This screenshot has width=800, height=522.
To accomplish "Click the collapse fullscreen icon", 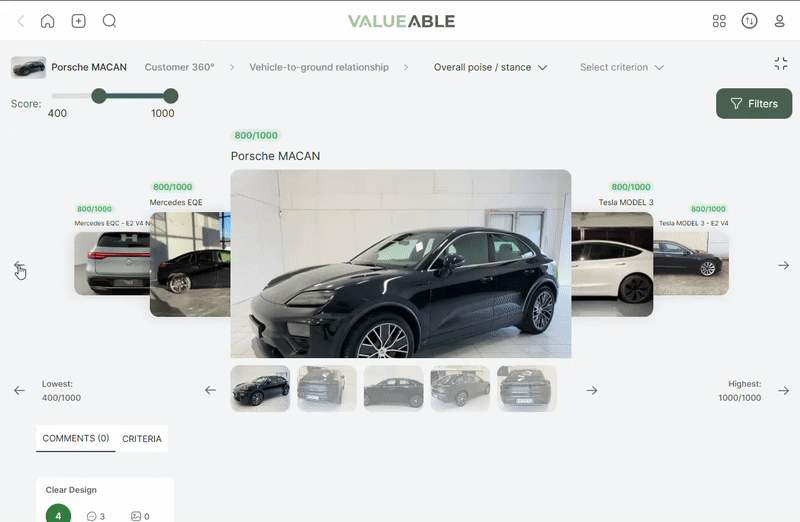I will click(781, 64).
